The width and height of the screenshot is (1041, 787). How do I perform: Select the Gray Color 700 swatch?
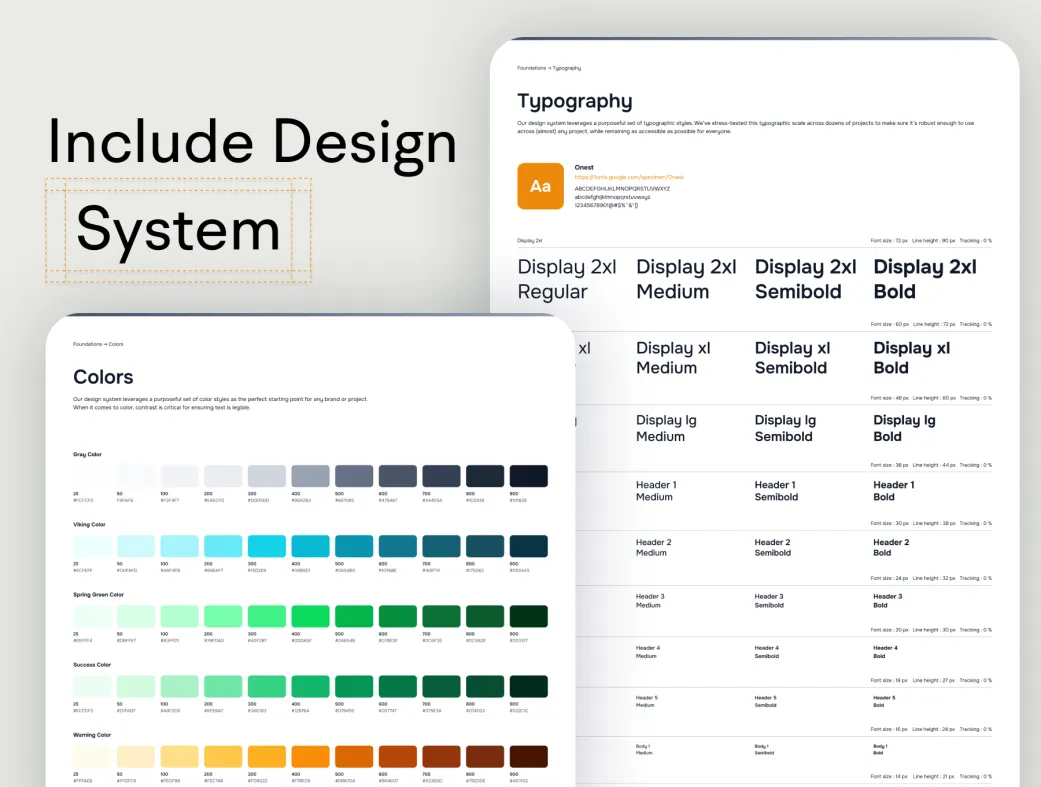coord(441,476)
